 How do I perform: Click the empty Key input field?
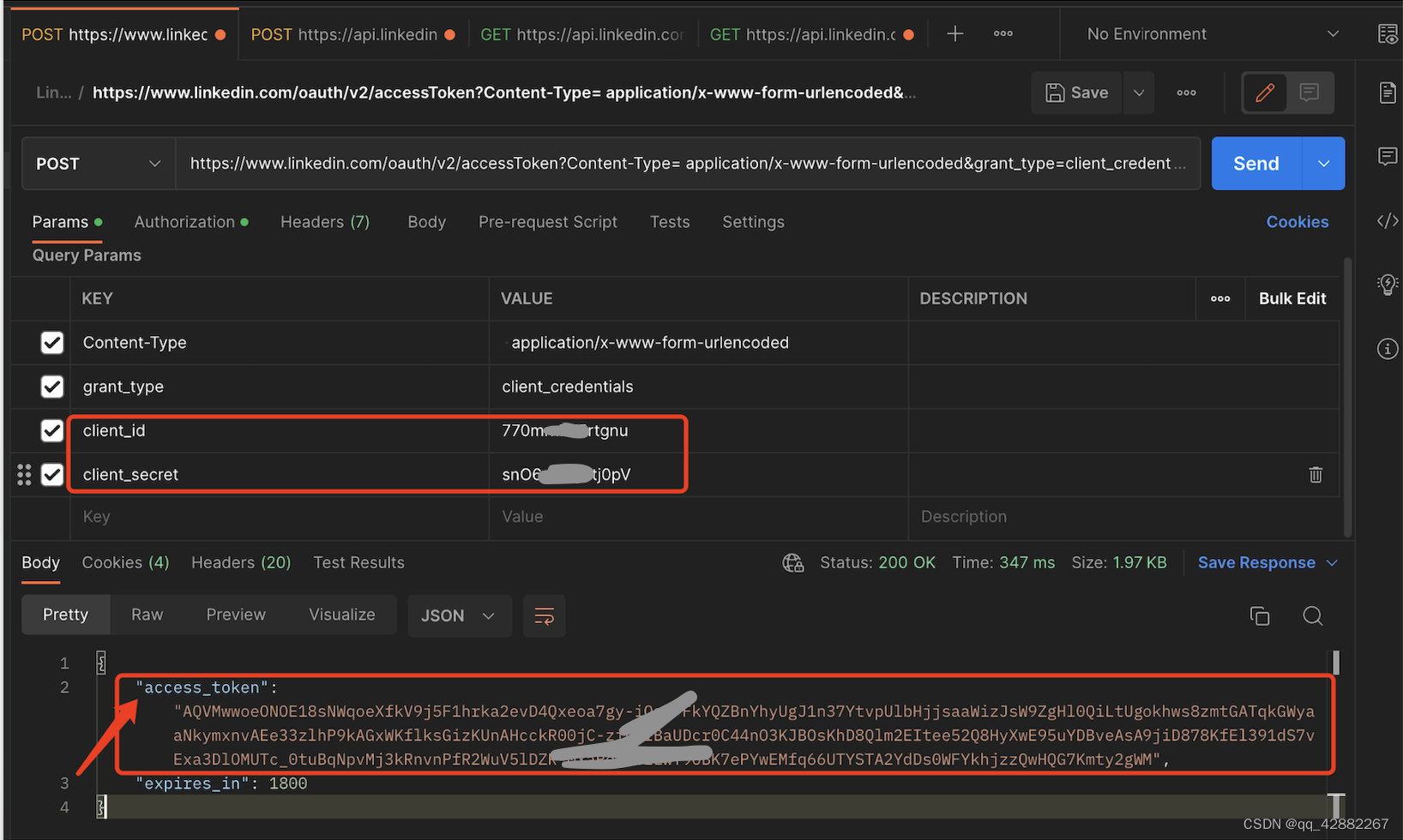pos(280,517)
